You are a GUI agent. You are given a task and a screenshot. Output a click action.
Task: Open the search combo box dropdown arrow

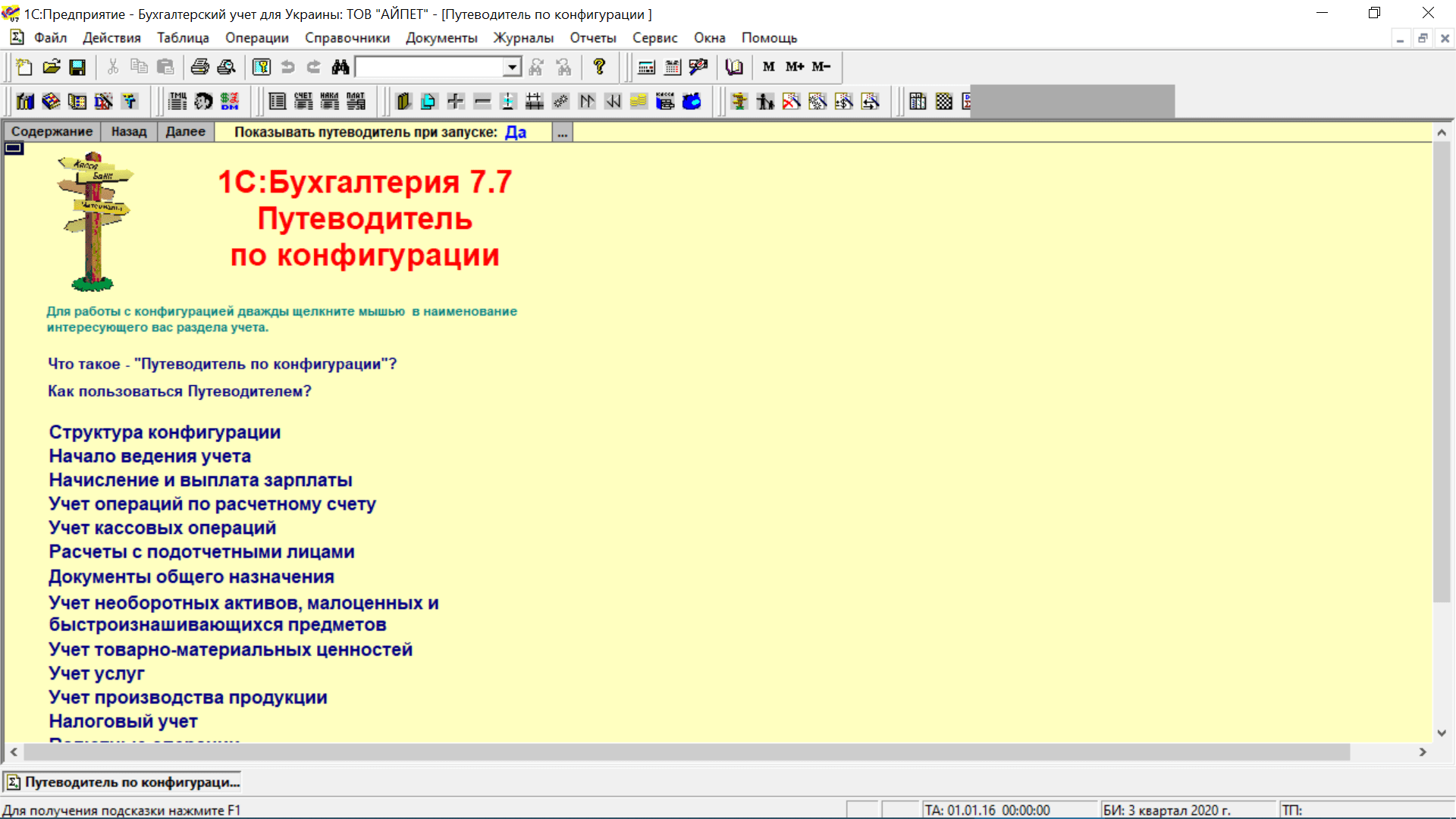pyautogui.click(x=513, y=67)
